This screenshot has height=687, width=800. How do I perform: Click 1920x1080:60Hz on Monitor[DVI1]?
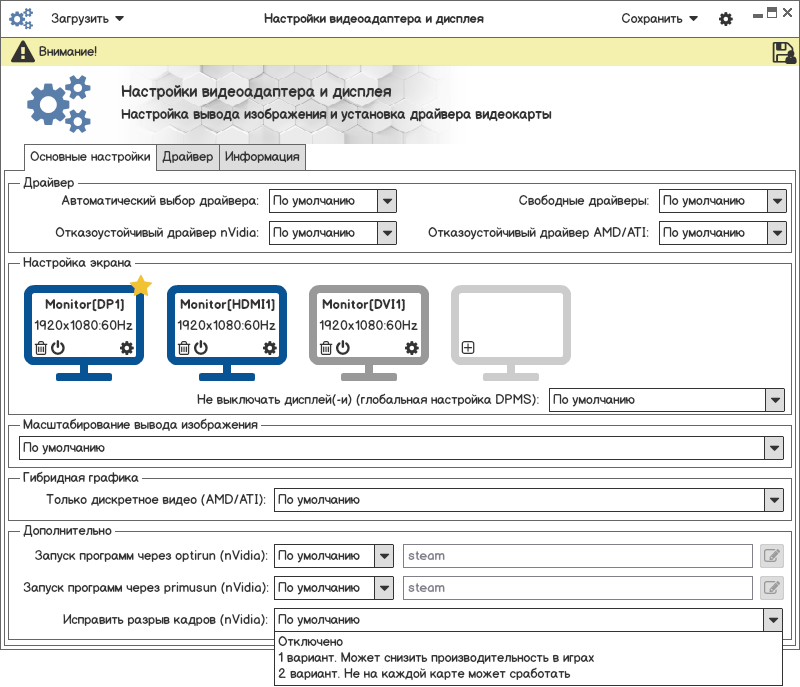(368, 325)
